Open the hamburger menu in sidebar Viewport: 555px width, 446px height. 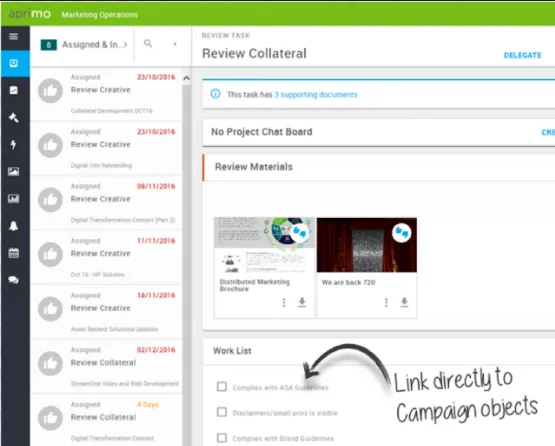click(x=13, y=36)
